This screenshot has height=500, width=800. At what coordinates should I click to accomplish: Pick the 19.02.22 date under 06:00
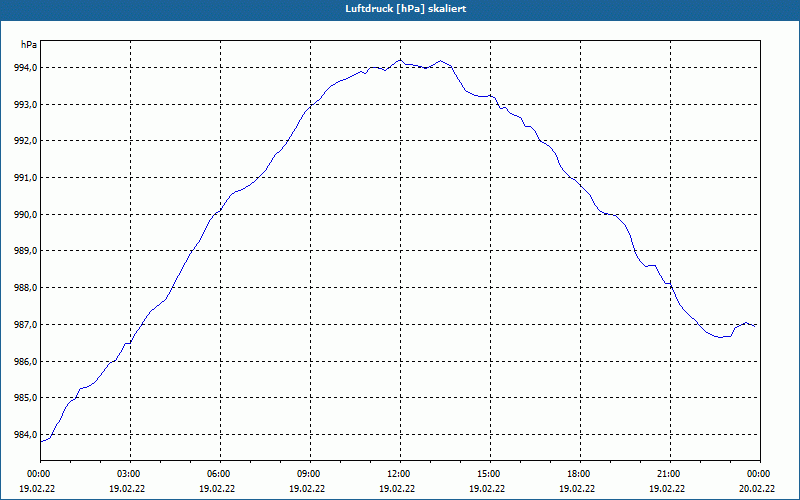(217, 489)
